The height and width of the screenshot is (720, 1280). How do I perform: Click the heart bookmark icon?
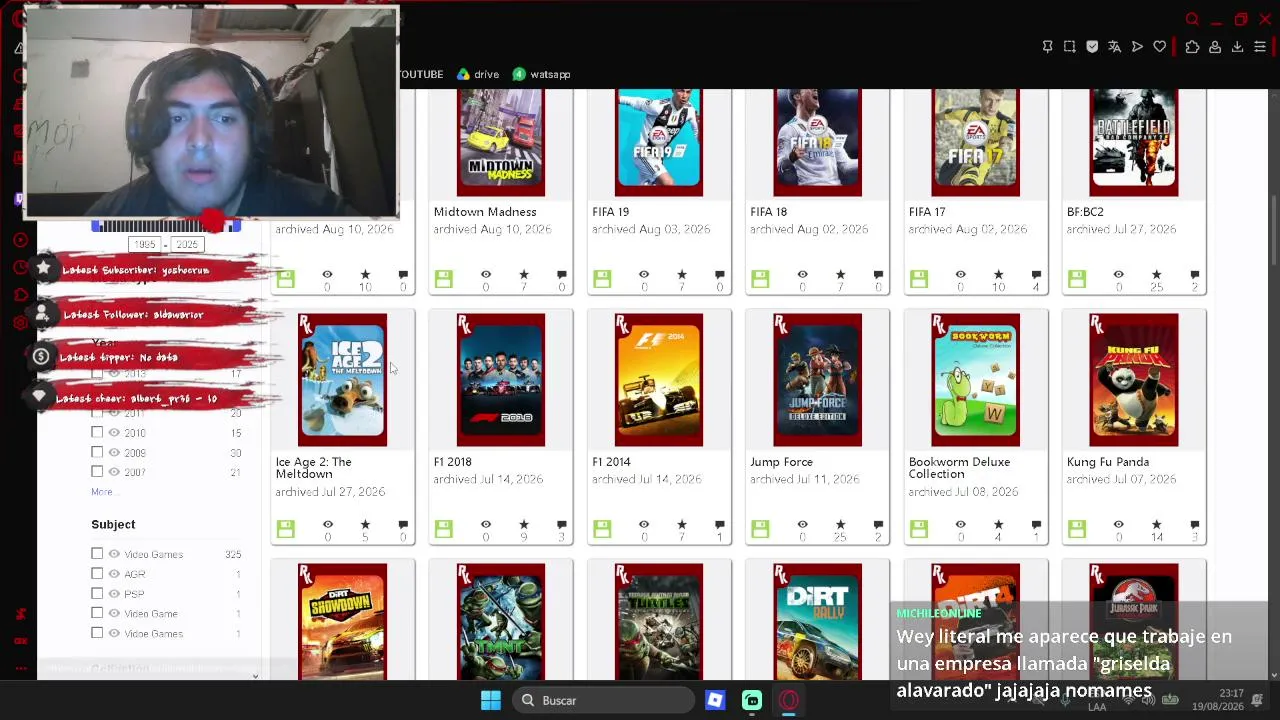click(1159, 47)
